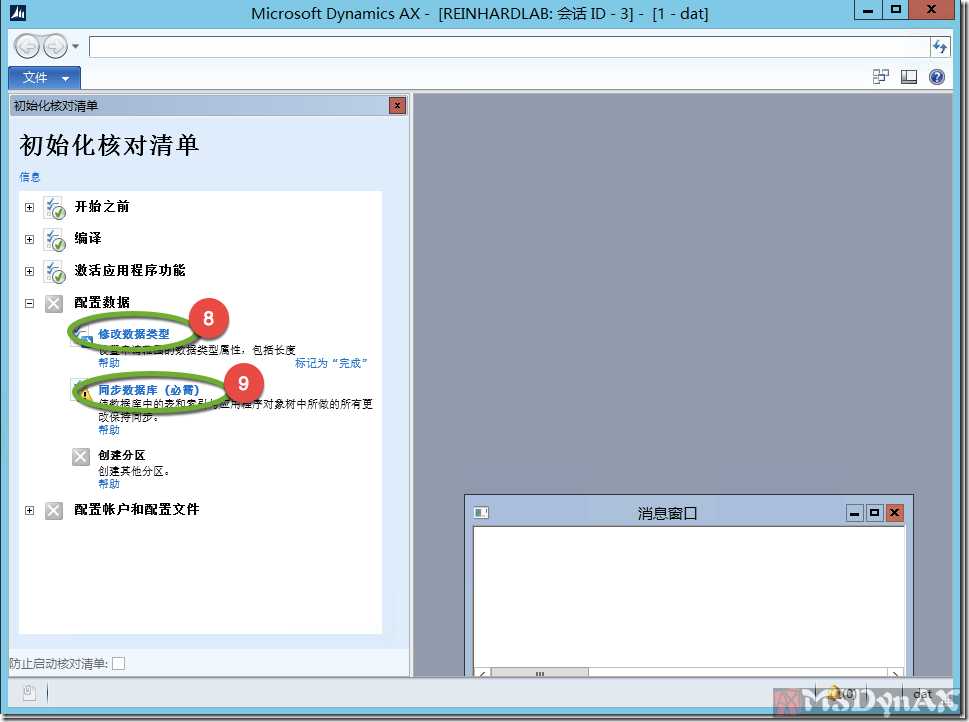This screenshot has height=722, width=969.
Task: Click the view layout icon in the toolbar
Action: [x=908, y=77]
